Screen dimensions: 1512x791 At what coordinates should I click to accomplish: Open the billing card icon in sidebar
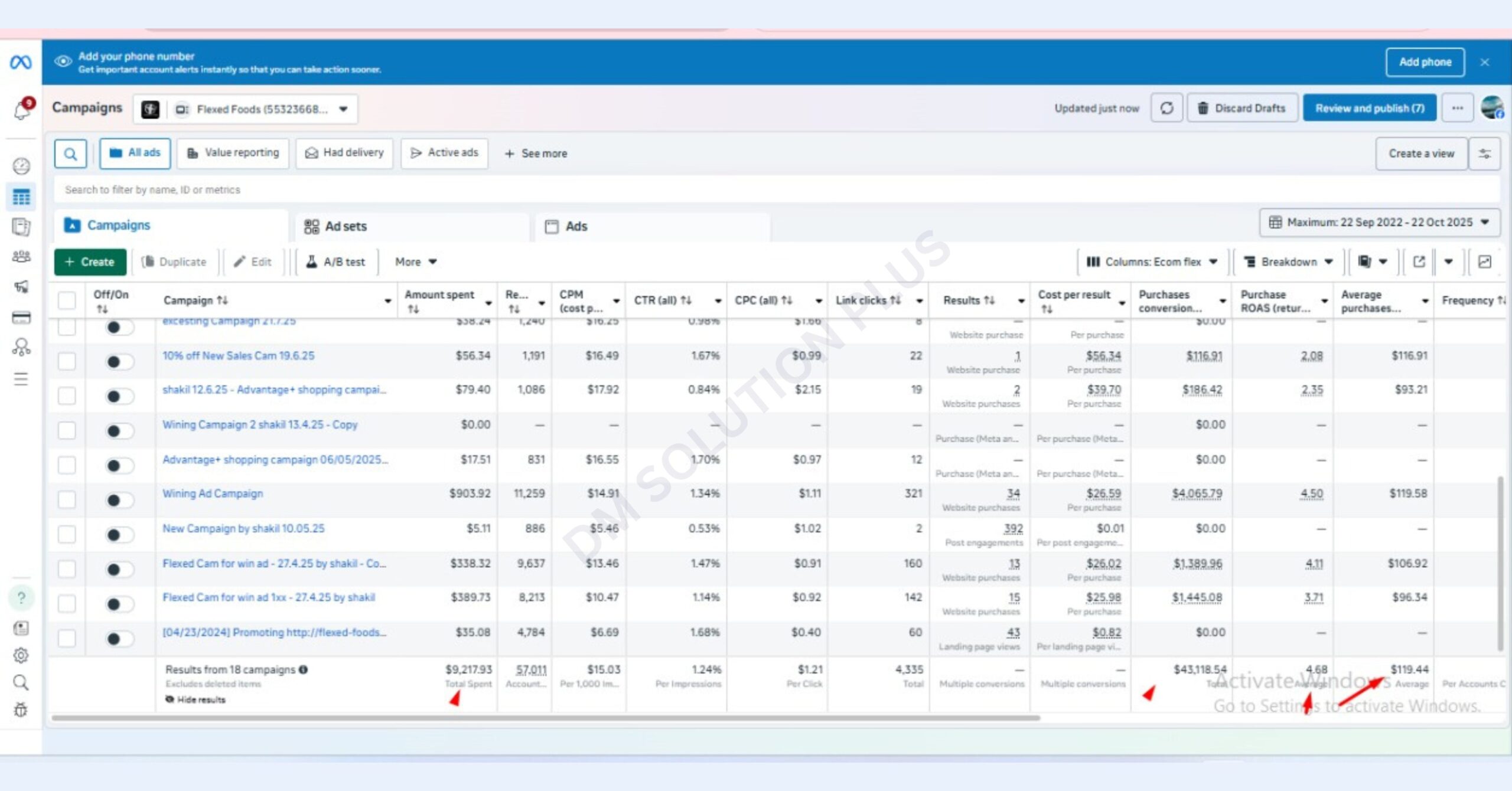tap(21, 318)
